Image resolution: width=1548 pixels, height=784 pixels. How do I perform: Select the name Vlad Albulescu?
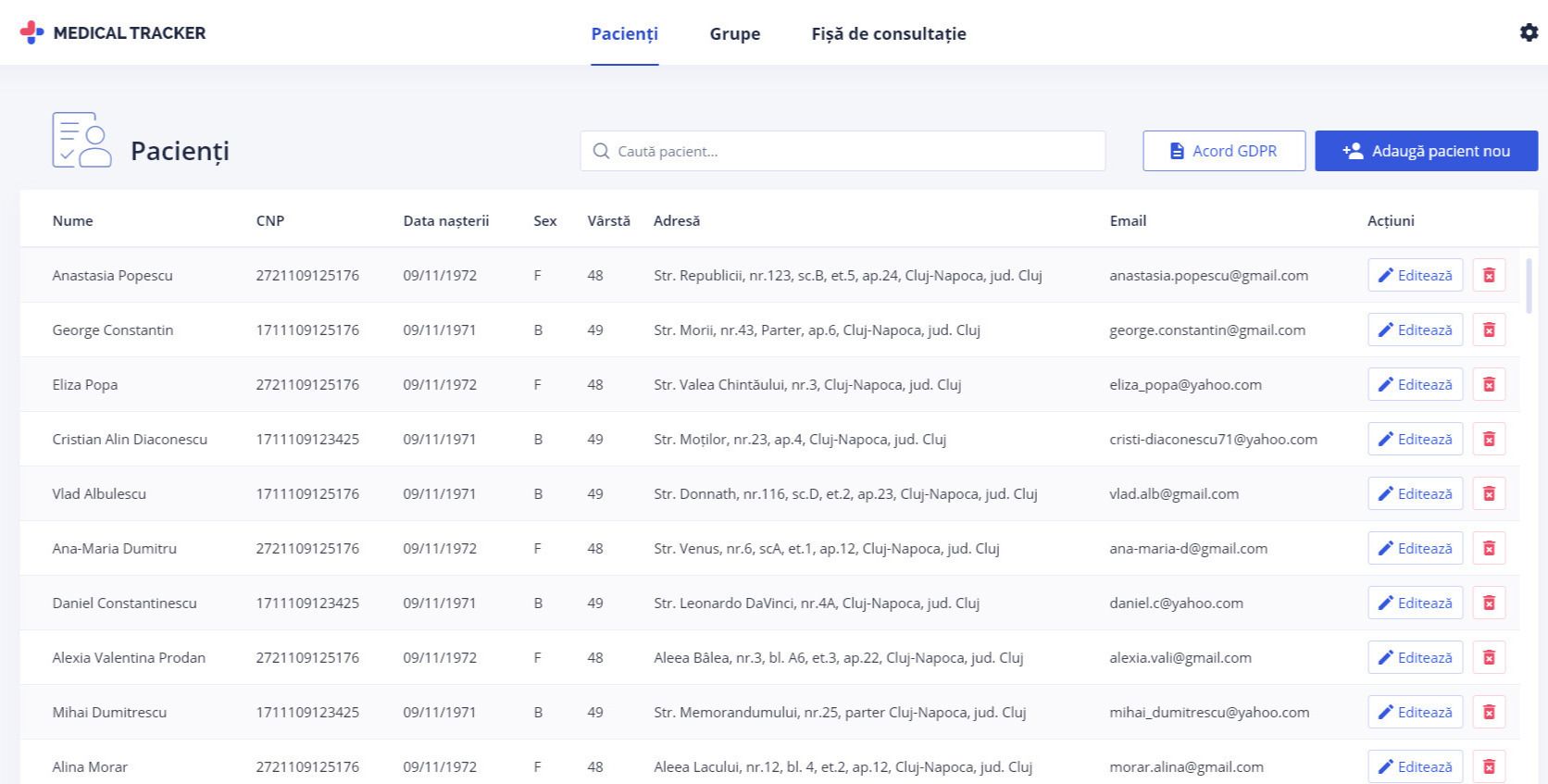99,493
